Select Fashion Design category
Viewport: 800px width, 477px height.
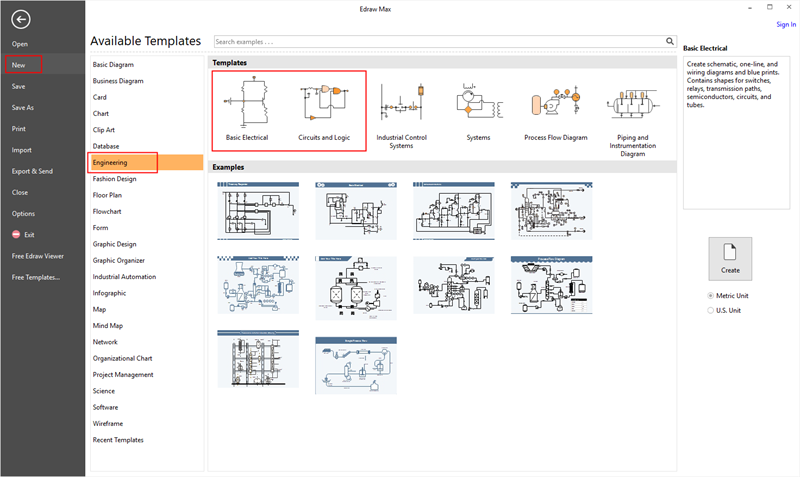[114, 179]
